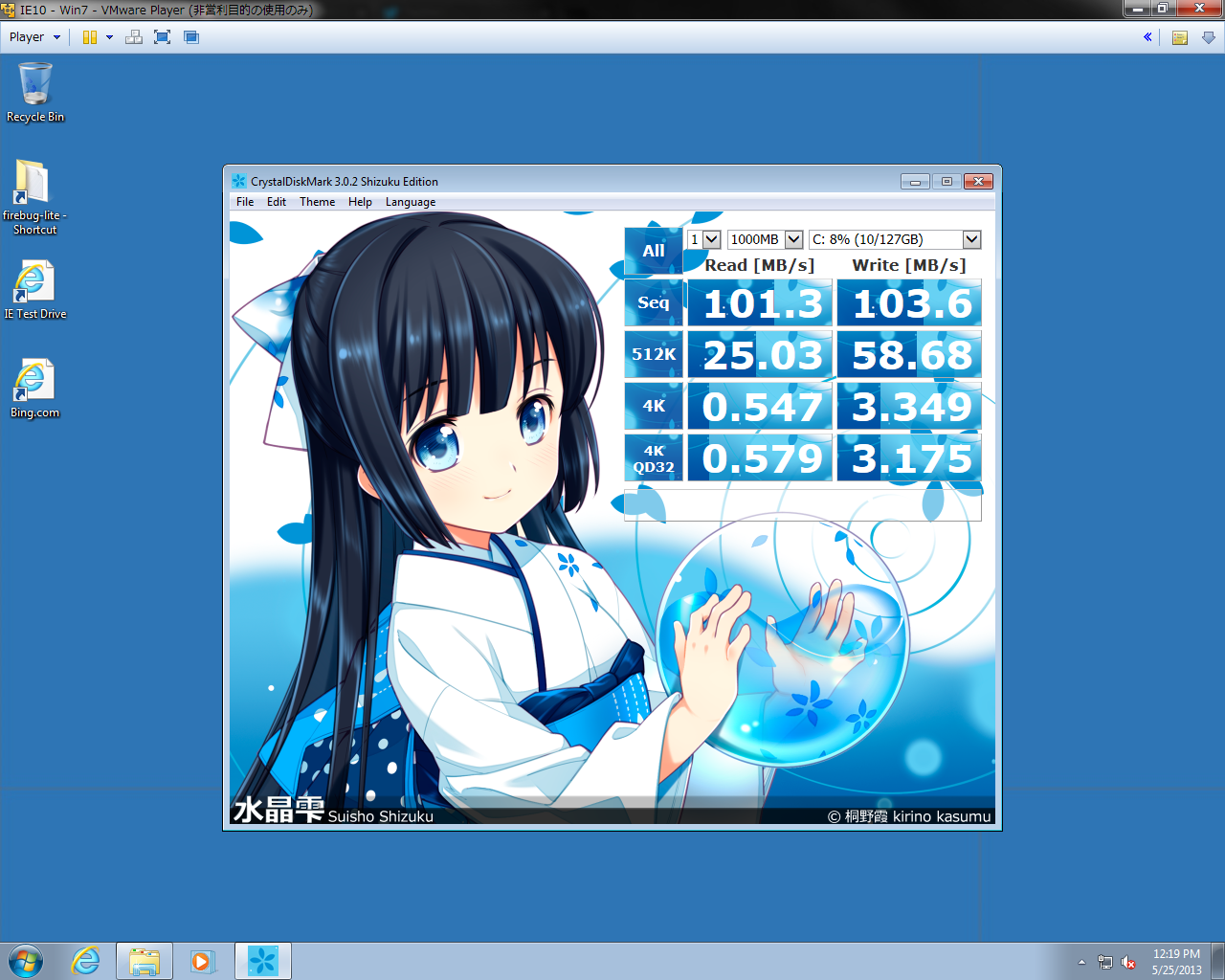Enter full screen mode in VMware toolbar
The image size is (1225, 980).
(x=163, y=37)
